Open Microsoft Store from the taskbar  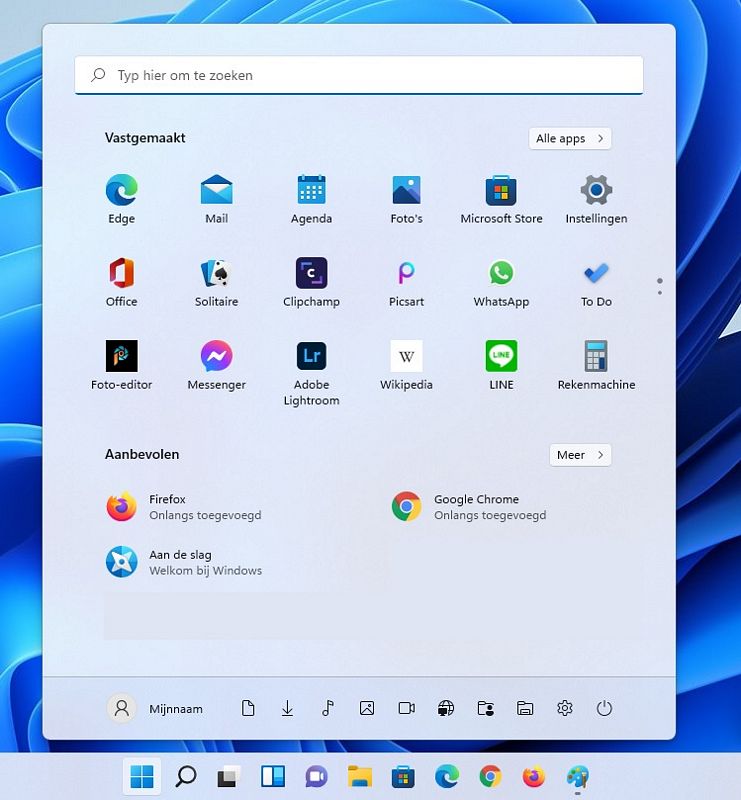[403, 777]
